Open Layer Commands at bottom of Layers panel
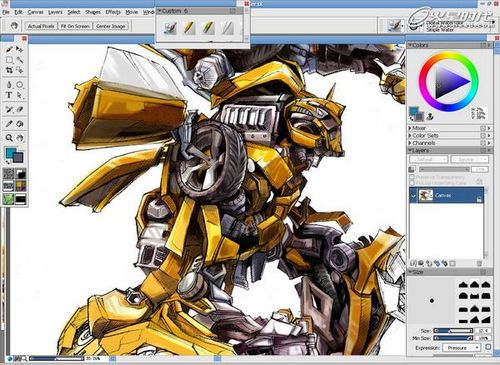 413,263
